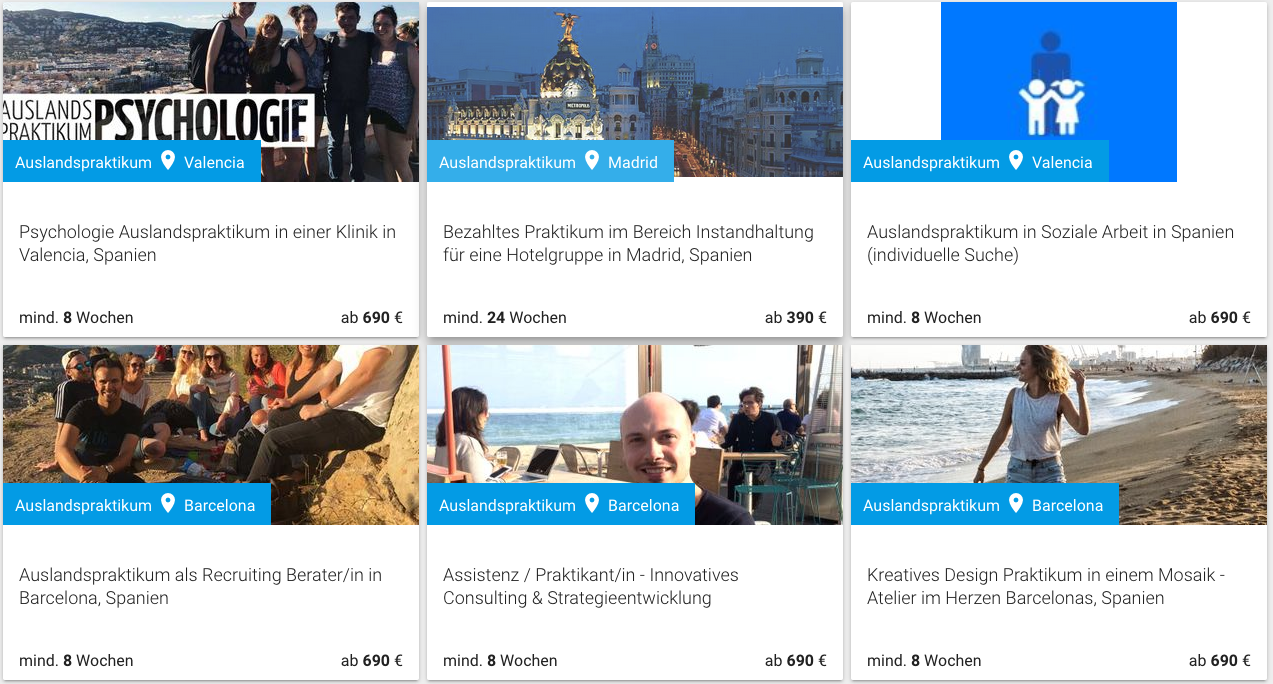Open the Bezahltes Praktikum im Bereich Instandhaltung listing
This screenshot has width=1273, height=684.
click(x=628, y=243)
